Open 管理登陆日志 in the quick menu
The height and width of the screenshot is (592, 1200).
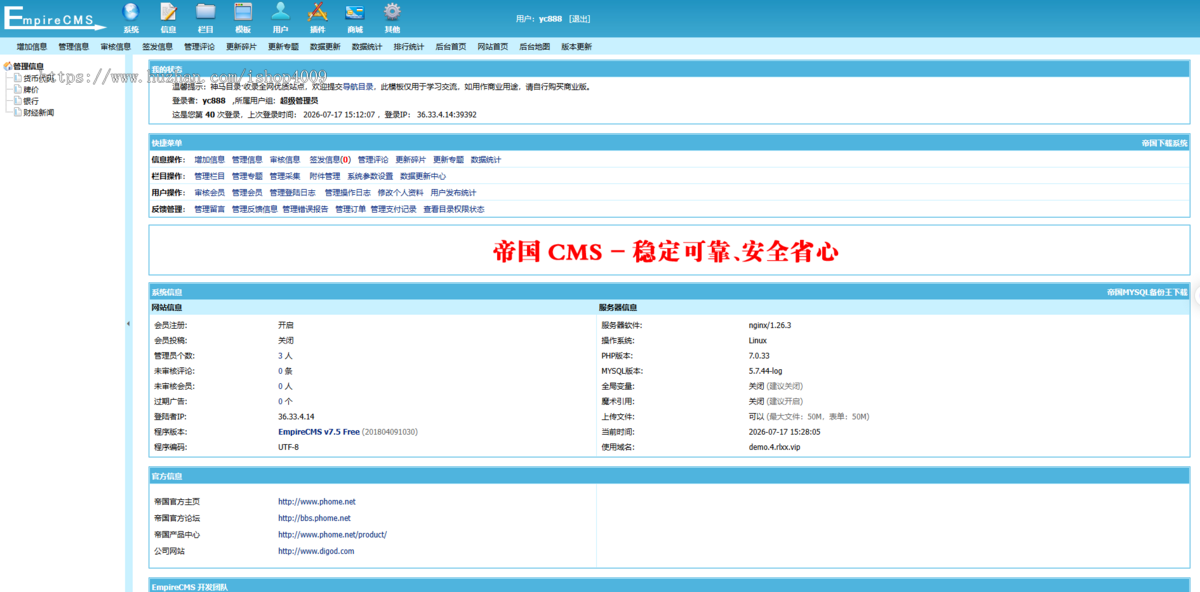[x=293, y=192]
